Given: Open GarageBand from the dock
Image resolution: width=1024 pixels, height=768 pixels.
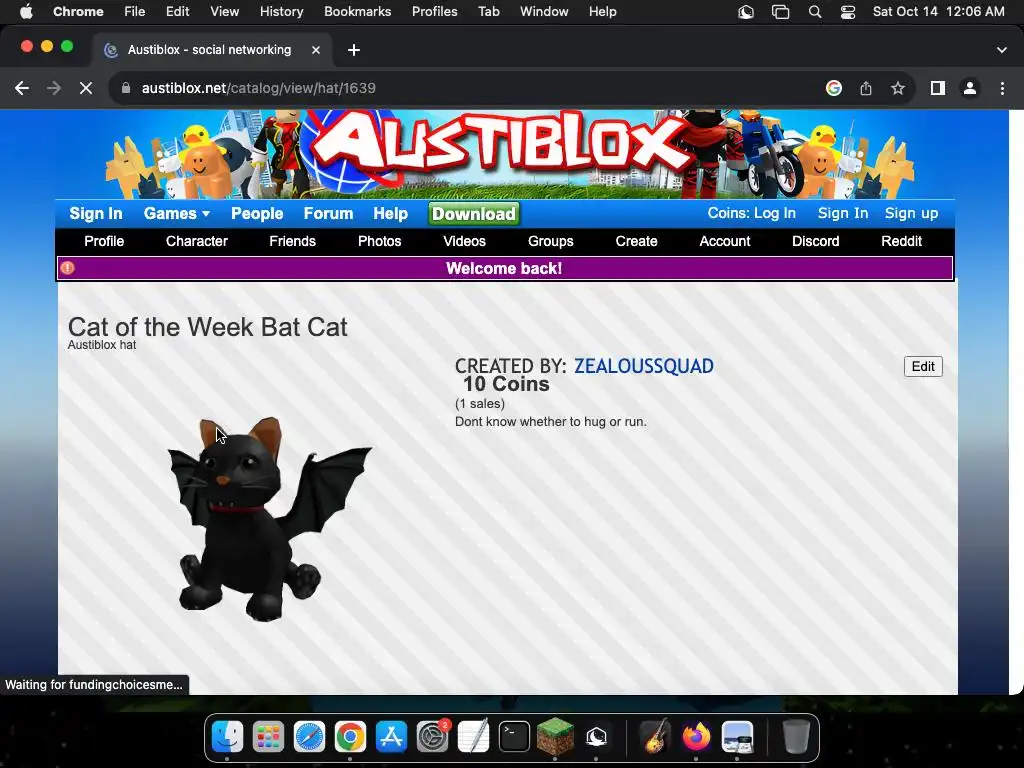Looking at the screenshot, I should pyautogui.click(x=655, y=737).
